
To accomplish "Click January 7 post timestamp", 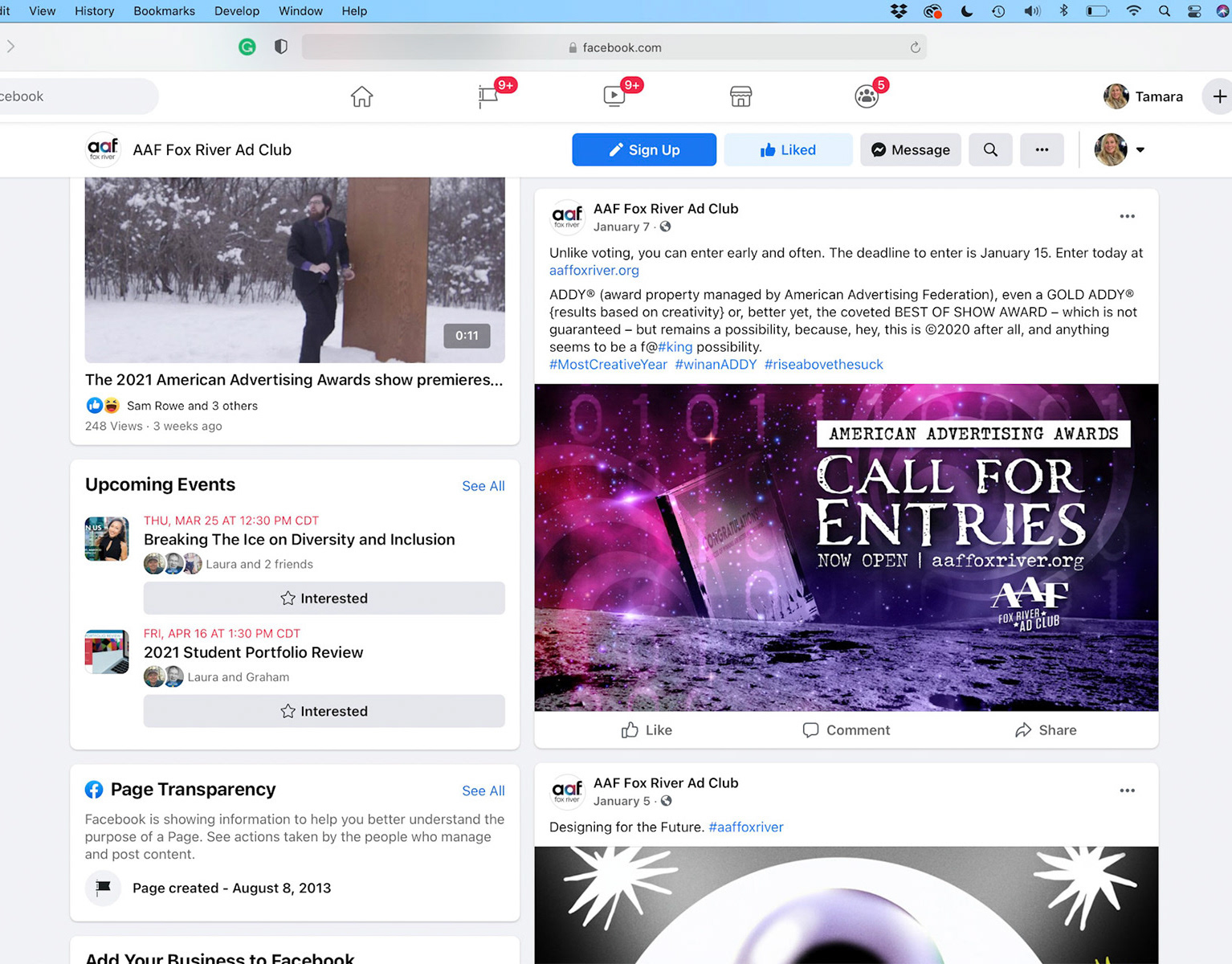I will (x=622, y=227).
